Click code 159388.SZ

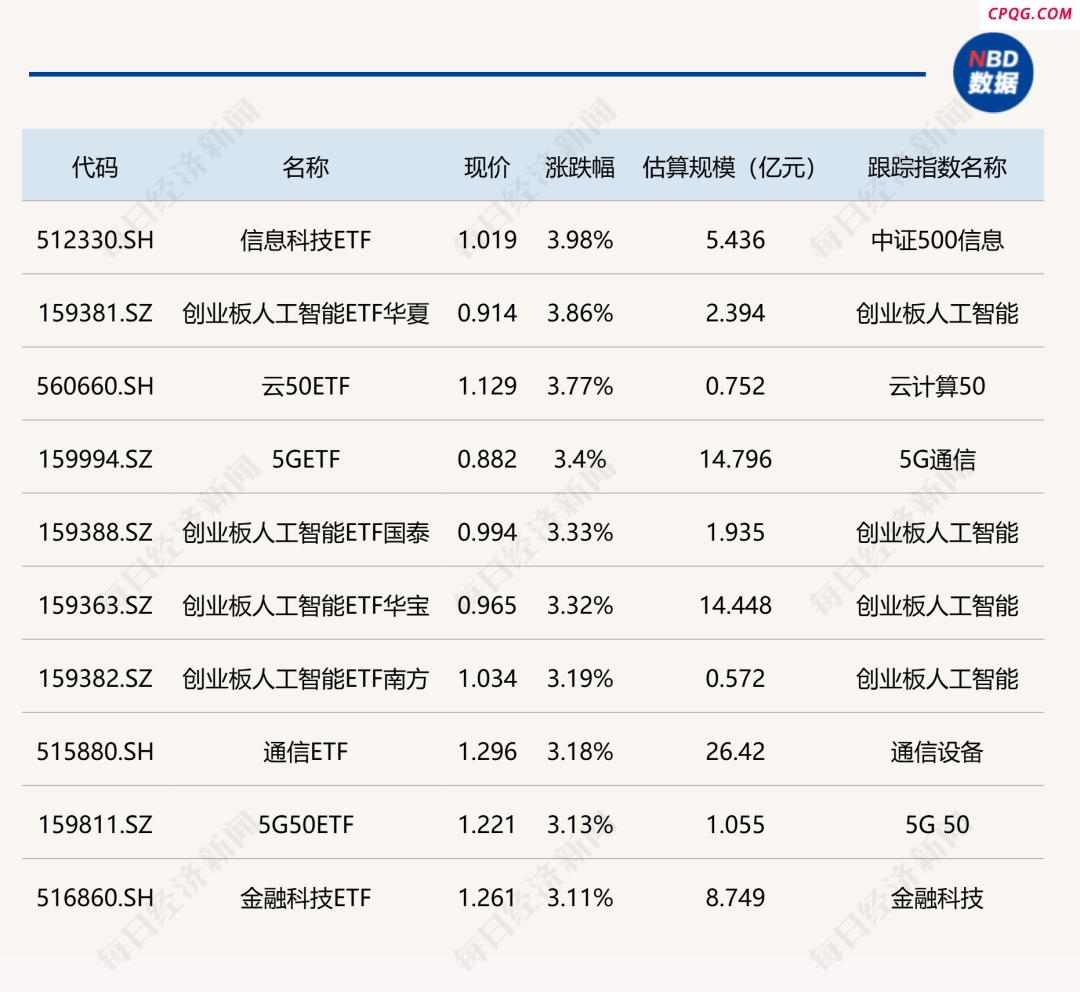(x=95, y=533)
